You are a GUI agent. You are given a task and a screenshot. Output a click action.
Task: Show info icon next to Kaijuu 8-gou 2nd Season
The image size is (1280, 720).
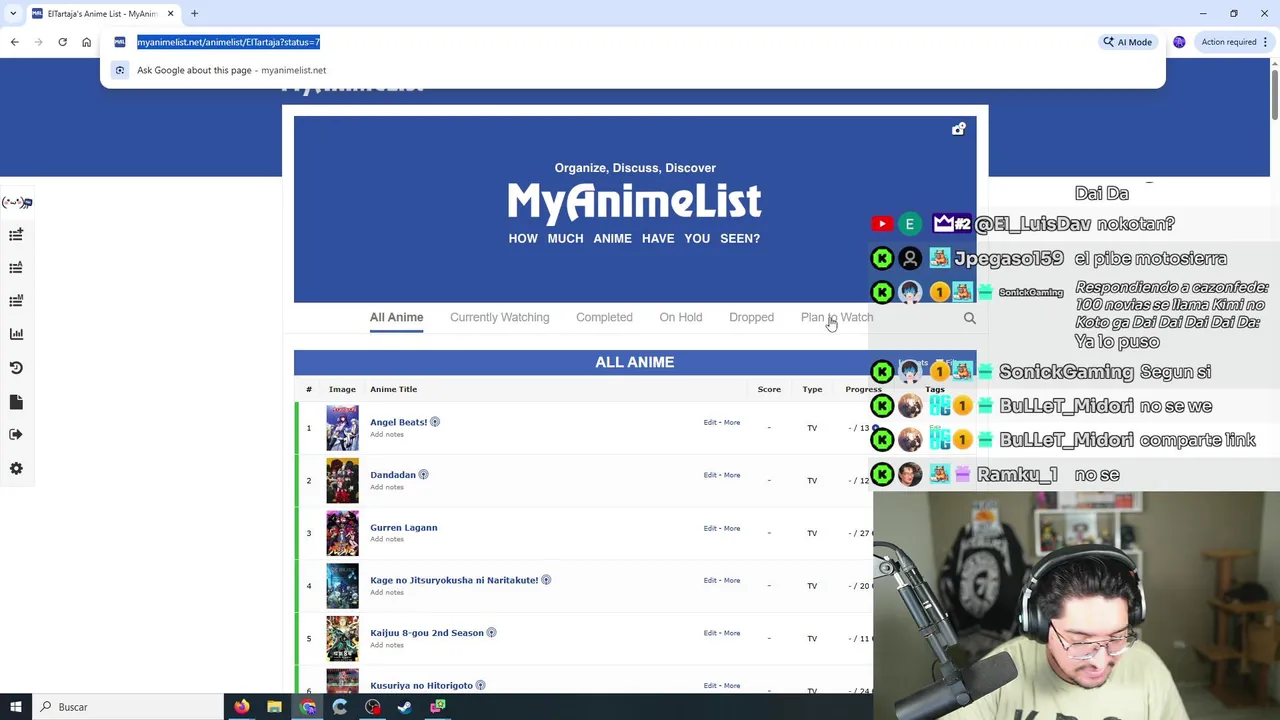click(x=491, y=633)
